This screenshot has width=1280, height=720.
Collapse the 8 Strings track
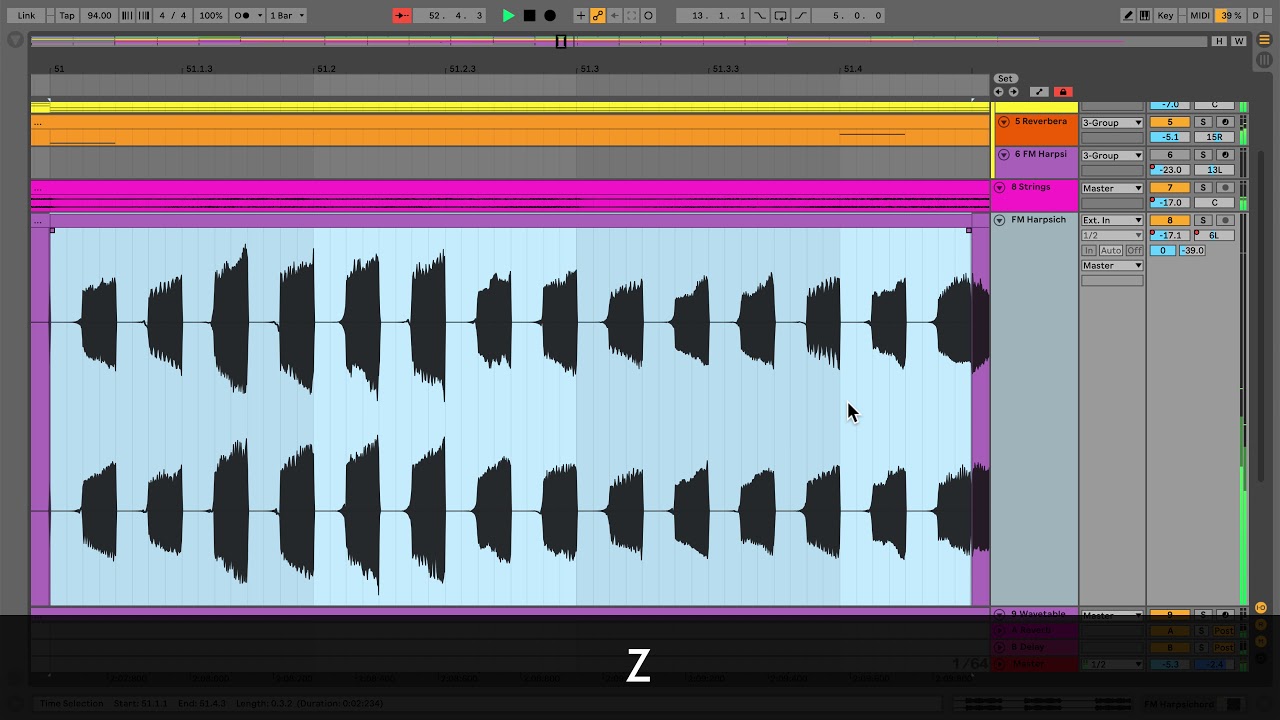point(999,187)
